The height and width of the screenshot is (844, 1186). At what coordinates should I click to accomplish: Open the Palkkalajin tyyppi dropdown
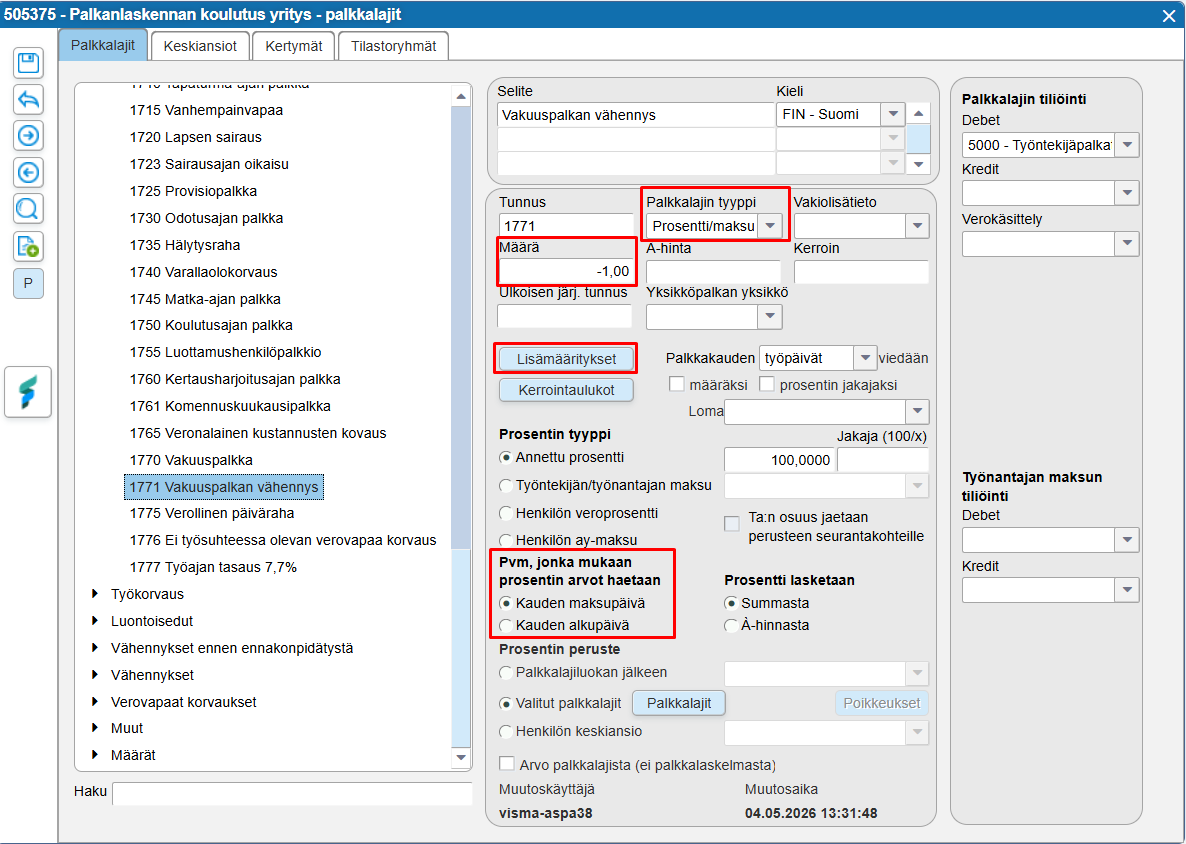click(770, 225)
